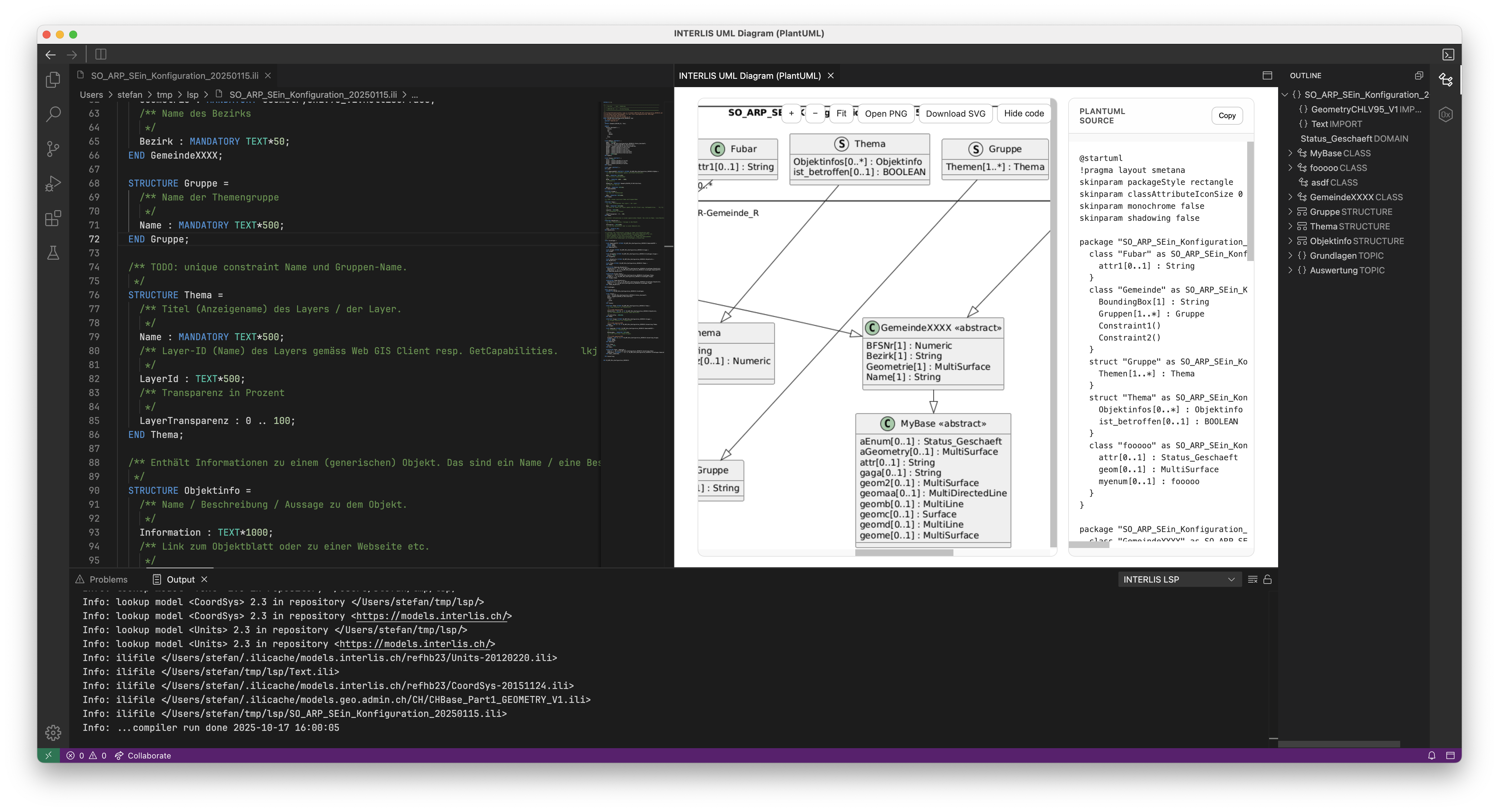Toggle output scroll lock icon
The image size is (1499, 812).
(x=1267, y=579)
